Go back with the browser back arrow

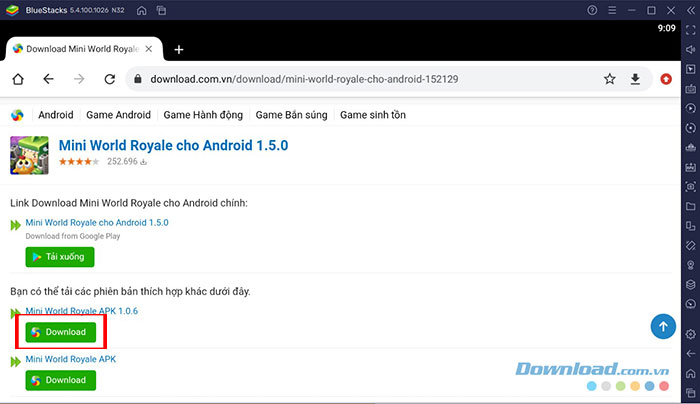click(x=48, y=79)
